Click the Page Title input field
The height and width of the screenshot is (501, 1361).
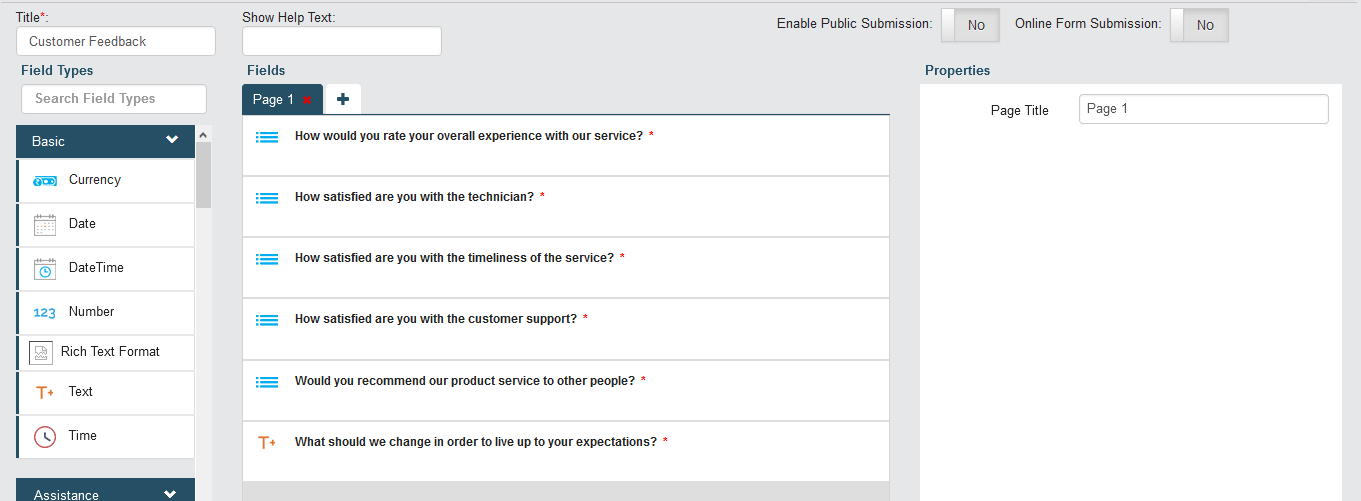[x=1203, y=109]
